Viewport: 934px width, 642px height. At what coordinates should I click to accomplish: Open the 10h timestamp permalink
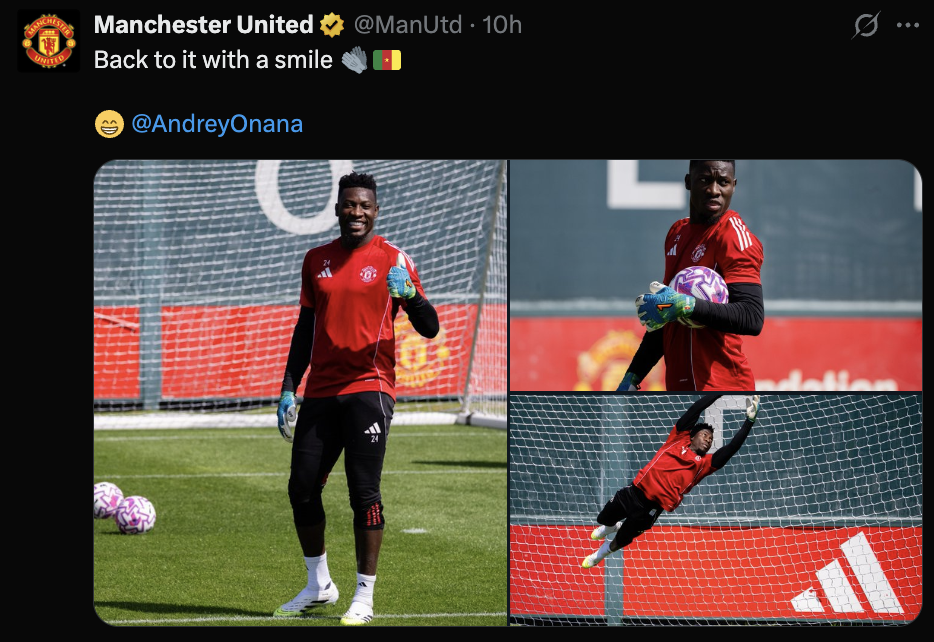(x=502, y=25)
